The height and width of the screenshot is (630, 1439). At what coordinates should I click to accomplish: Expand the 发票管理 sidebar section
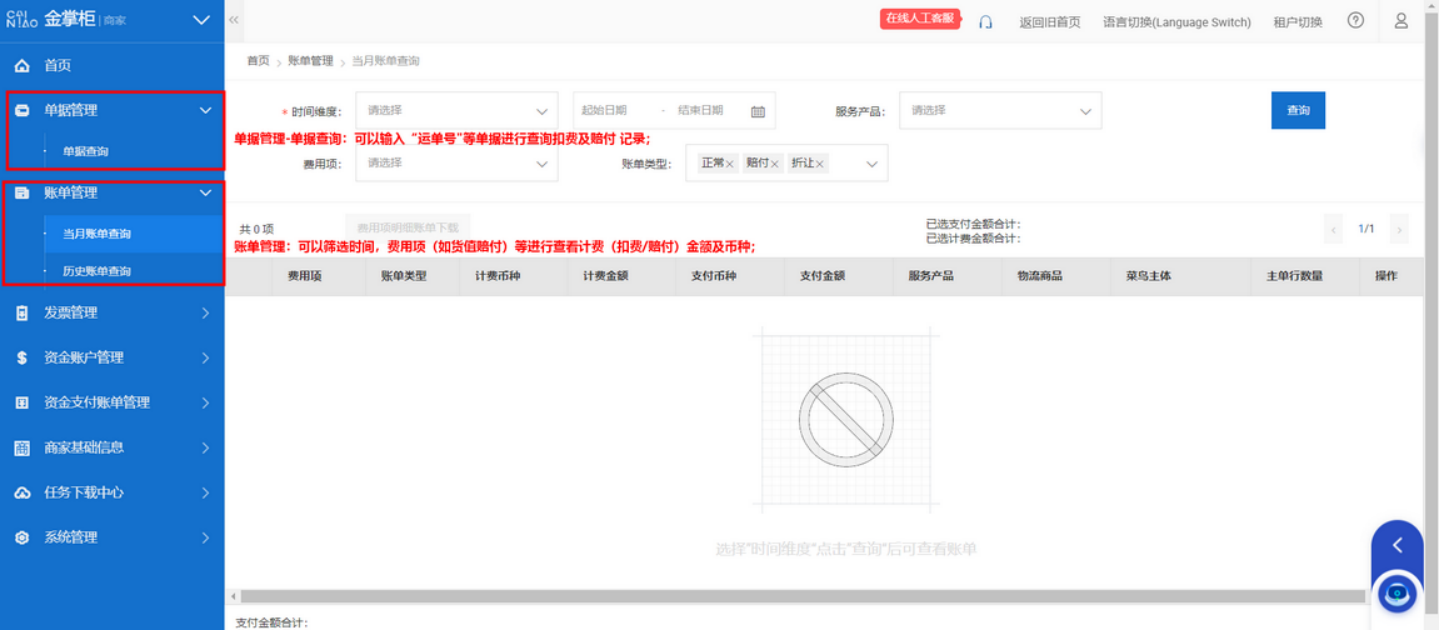112,312
